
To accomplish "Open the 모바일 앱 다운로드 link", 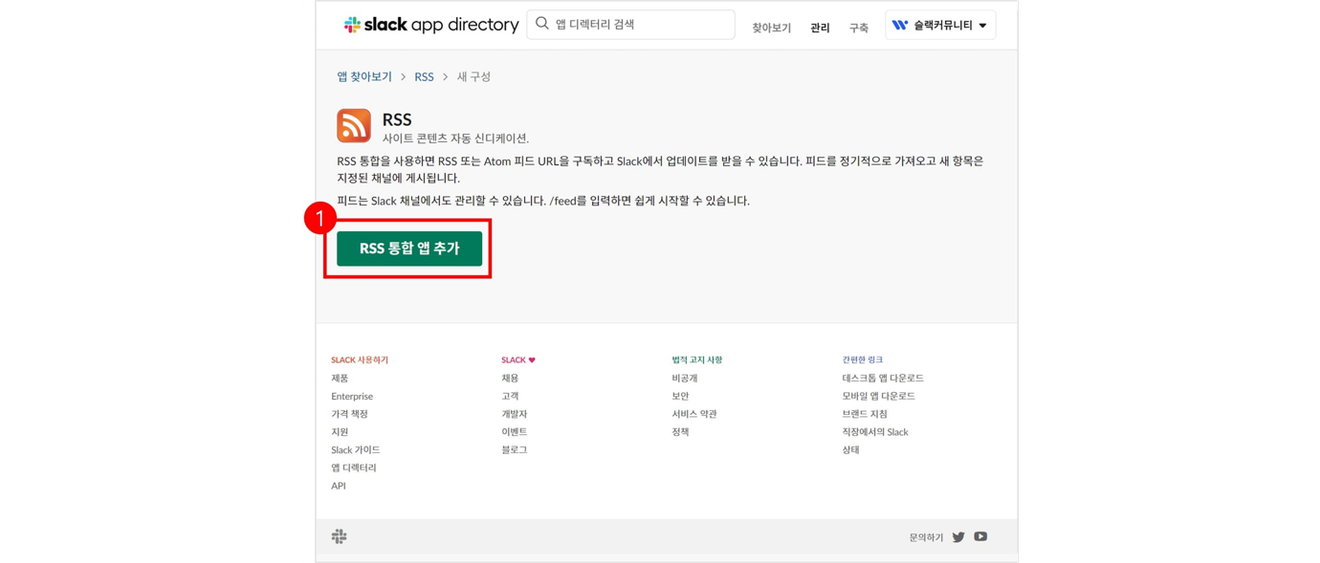I will click(879, 396).
